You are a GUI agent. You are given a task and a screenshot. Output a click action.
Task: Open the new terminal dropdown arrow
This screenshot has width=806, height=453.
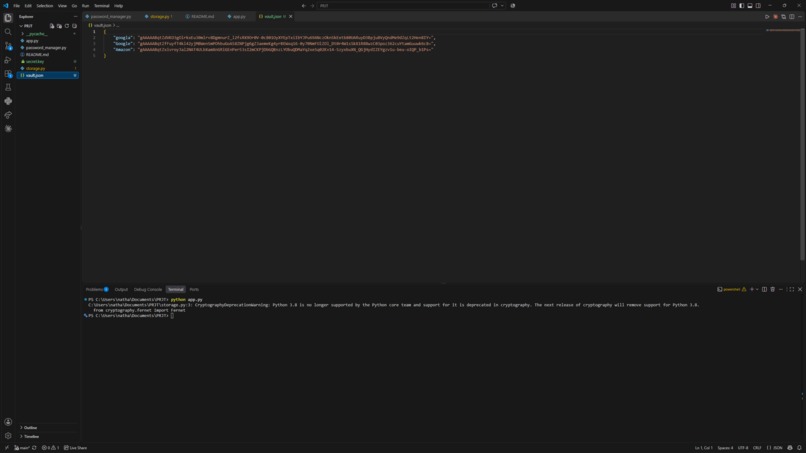coord(757,289)
